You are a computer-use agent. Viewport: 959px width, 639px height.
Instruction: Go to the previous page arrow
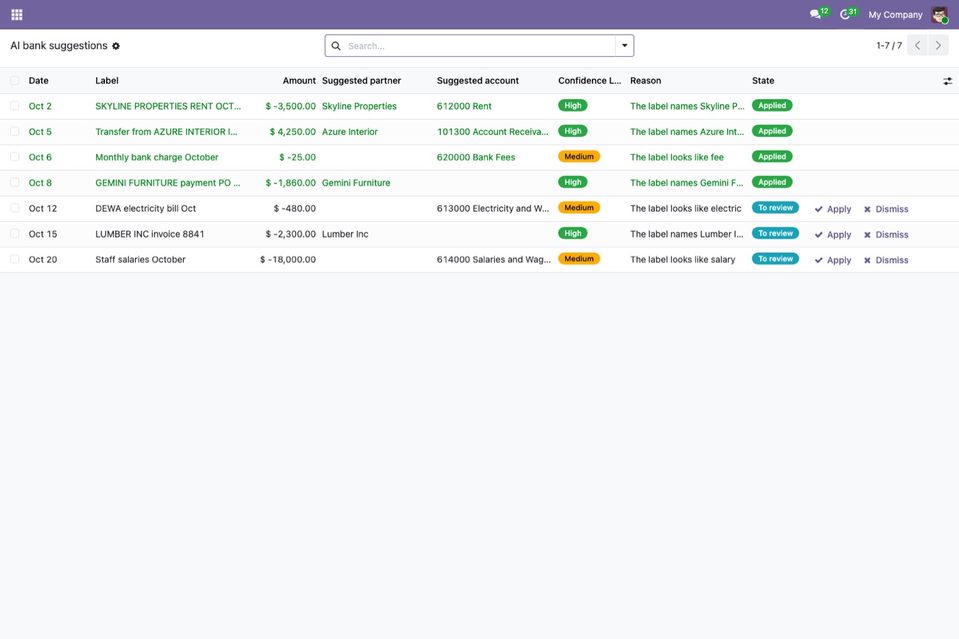[x=917, y=45]
